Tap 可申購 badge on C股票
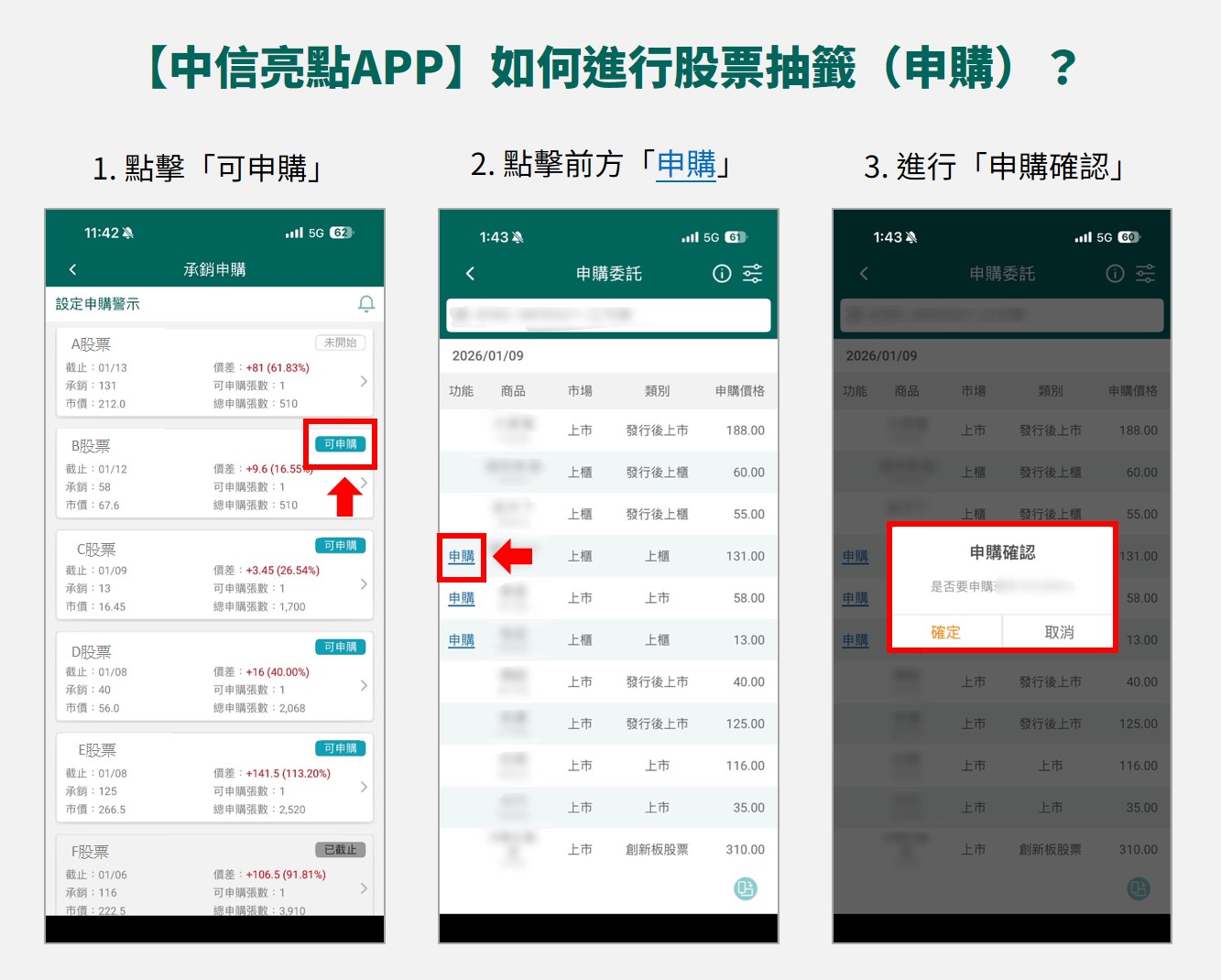The height and width of the screenshot is (980, 1221). (x=341, y=546)
